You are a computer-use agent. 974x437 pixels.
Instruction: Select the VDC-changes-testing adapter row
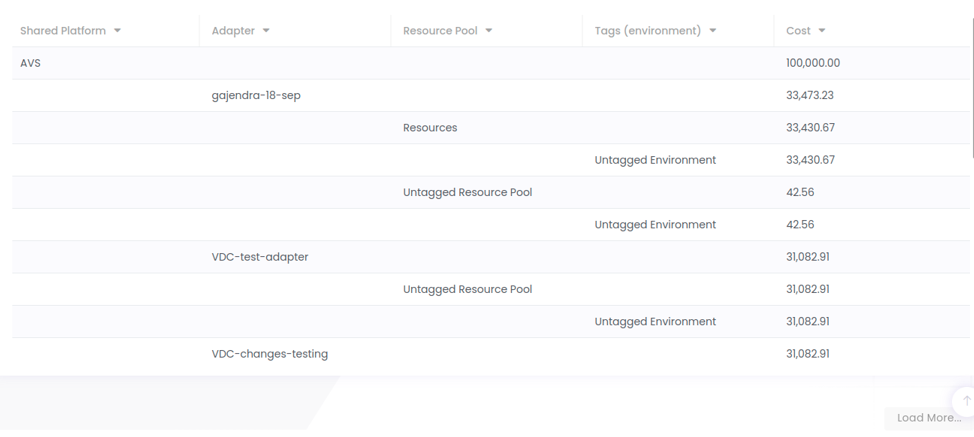(270, 354)
